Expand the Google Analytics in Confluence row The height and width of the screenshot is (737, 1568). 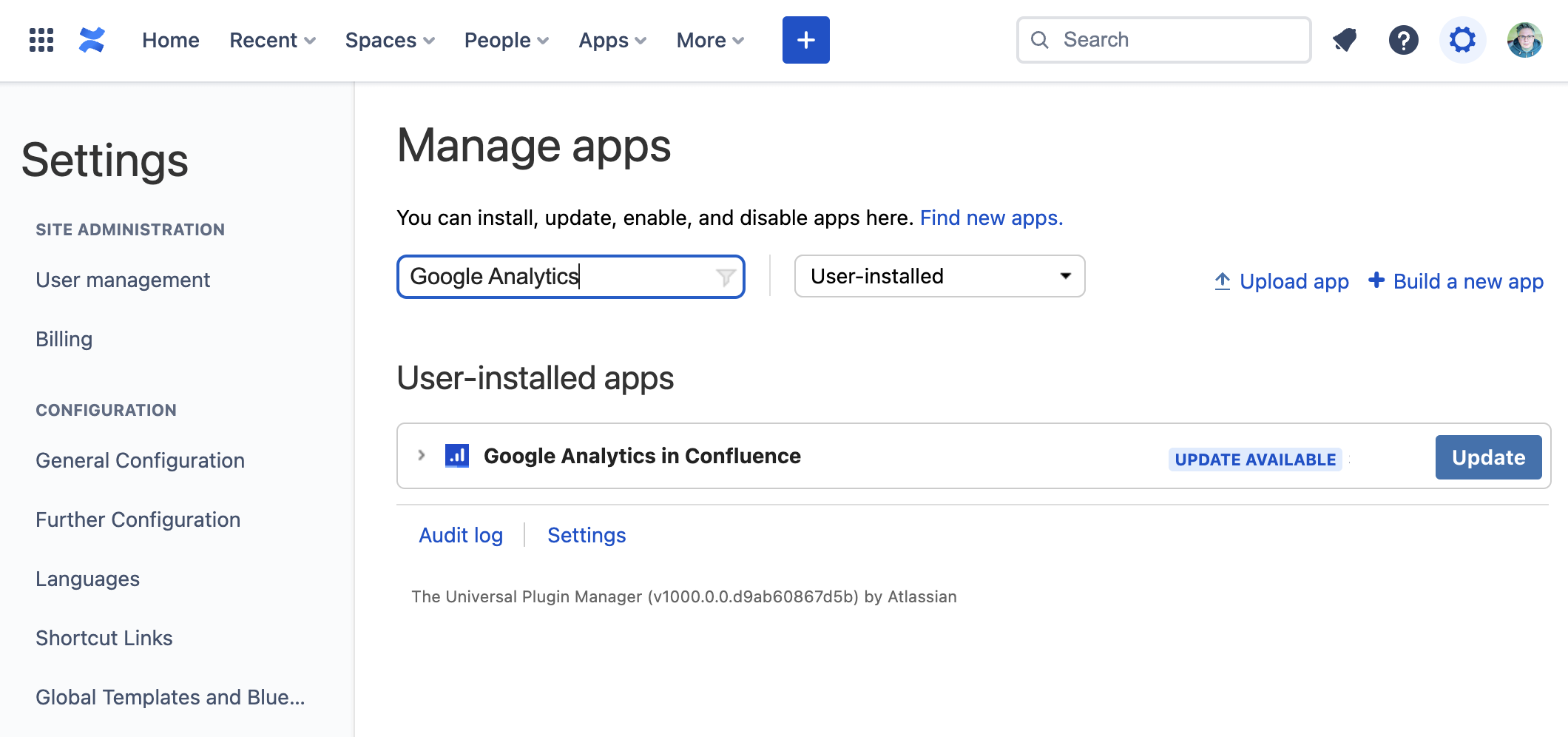pos(422,455)
